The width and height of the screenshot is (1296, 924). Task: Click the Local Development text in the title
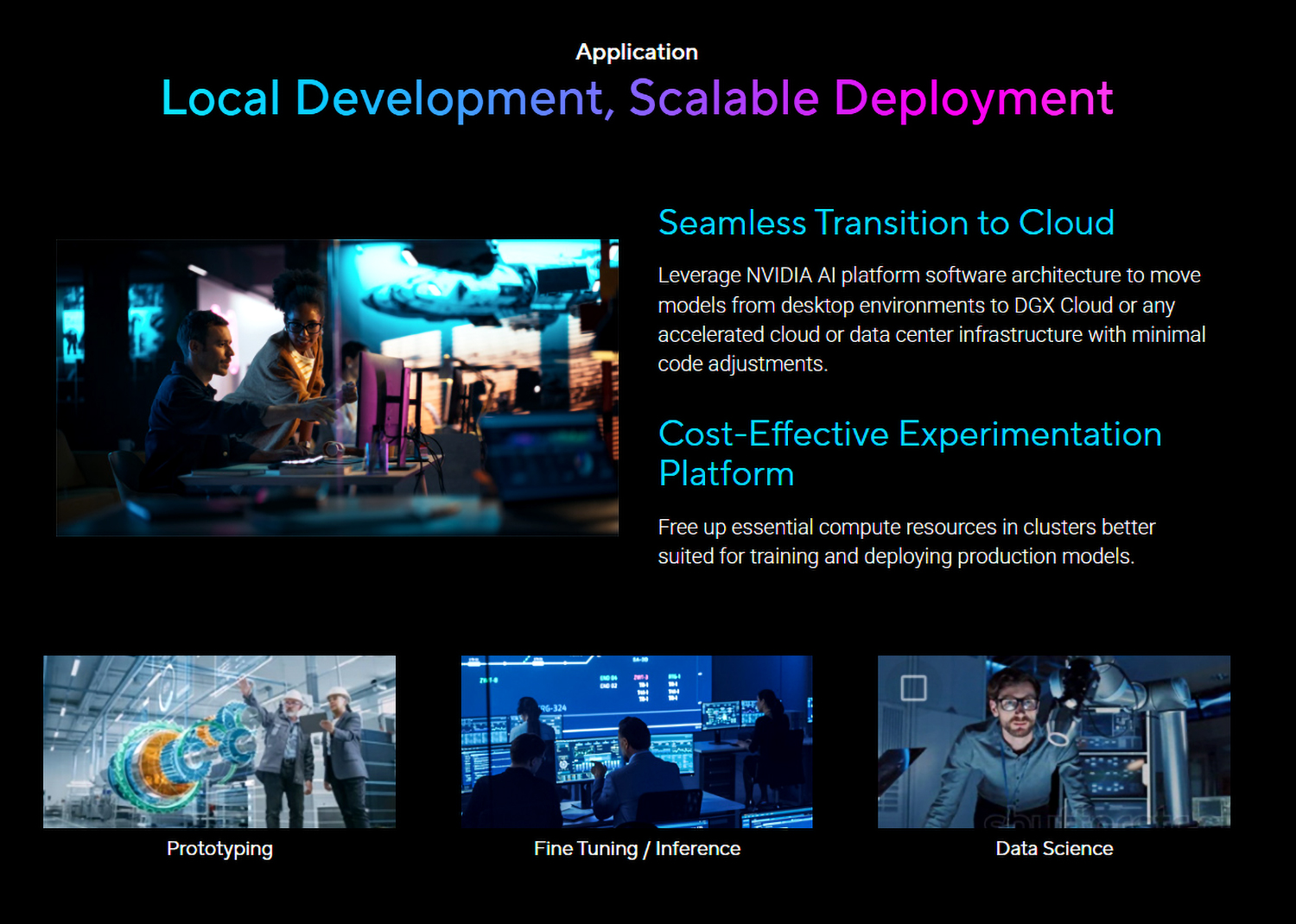tap(386, 98)
